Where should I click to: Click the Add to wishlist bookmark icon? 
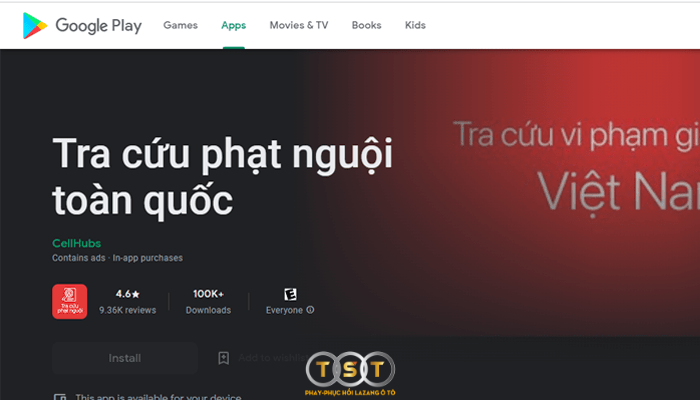[224, 358]
